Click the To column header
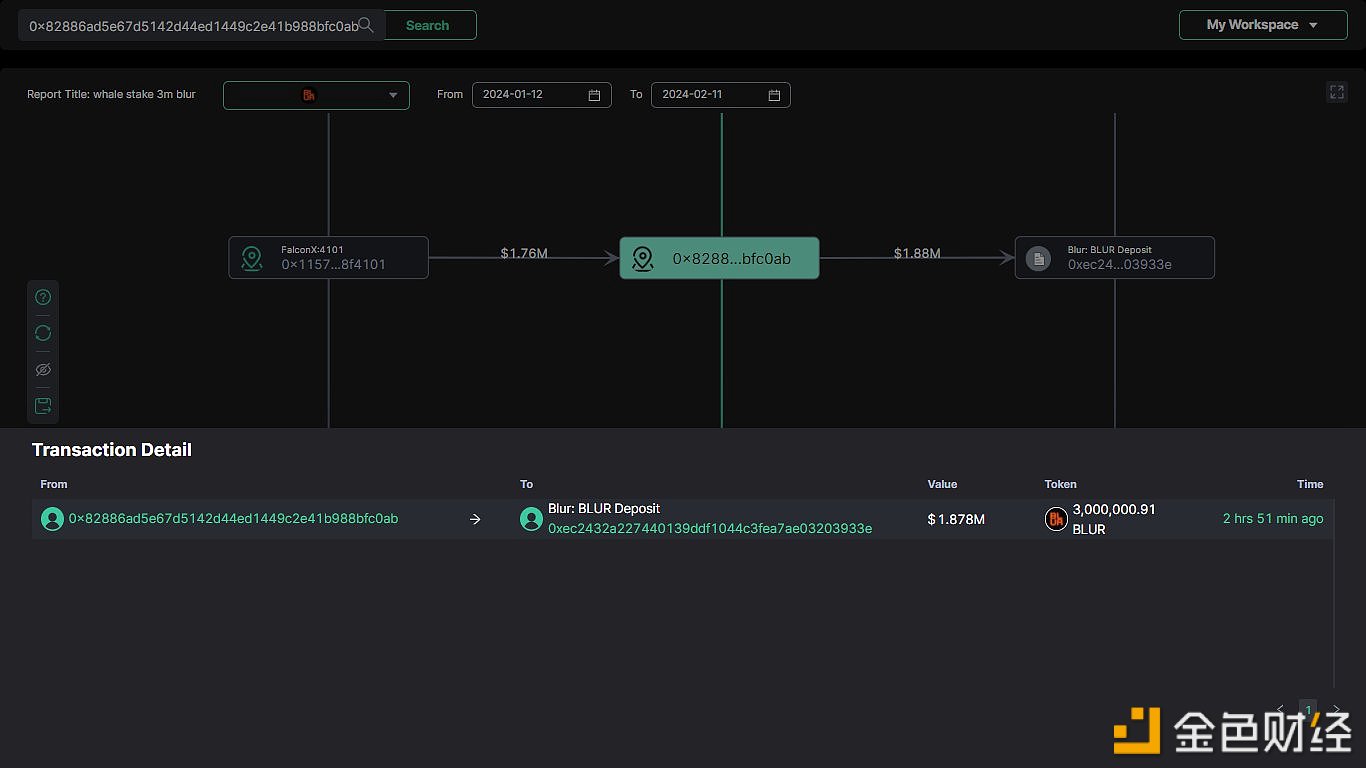 [527, 484]
